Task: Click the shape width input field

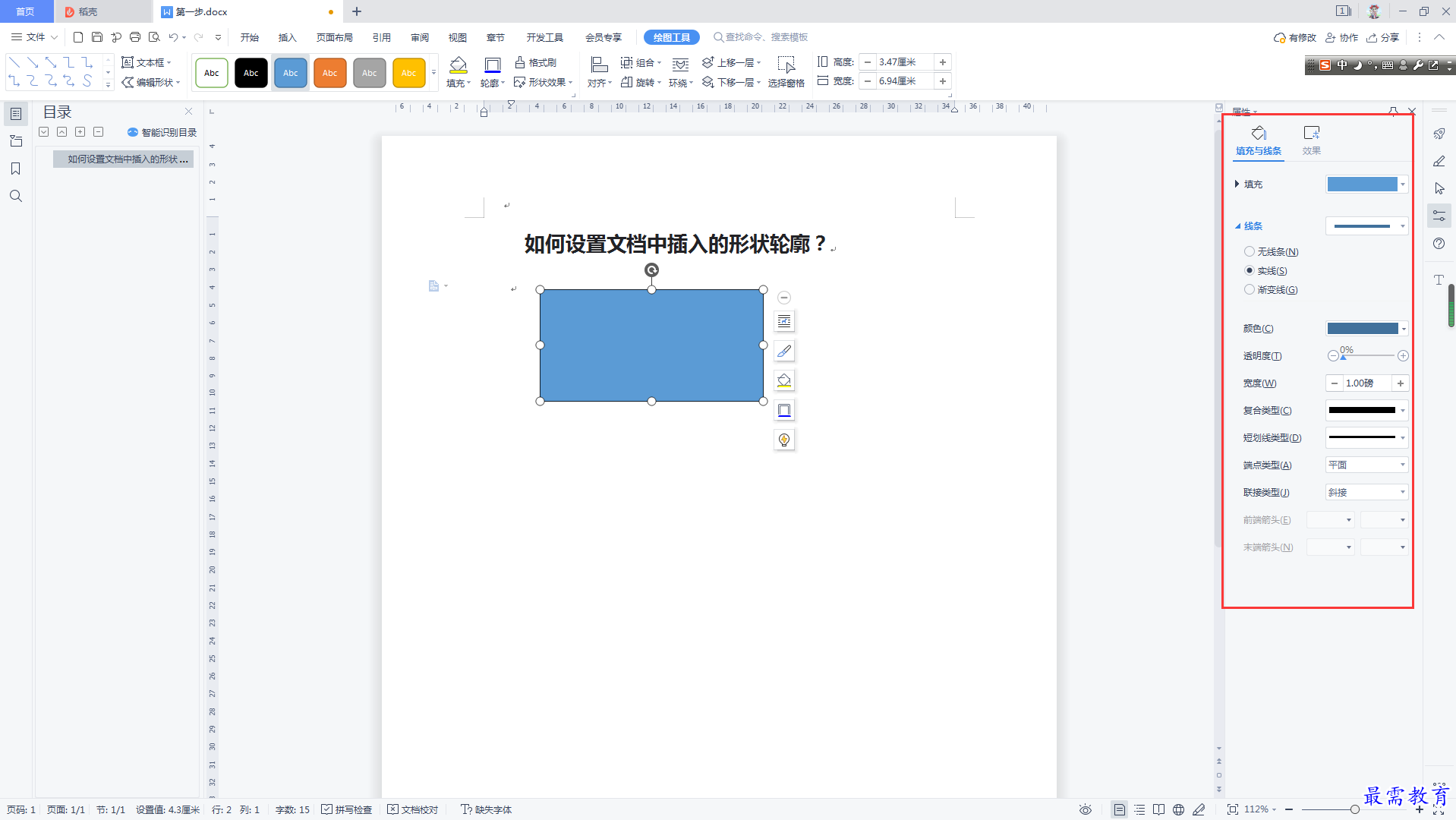Action: [905, 81]
